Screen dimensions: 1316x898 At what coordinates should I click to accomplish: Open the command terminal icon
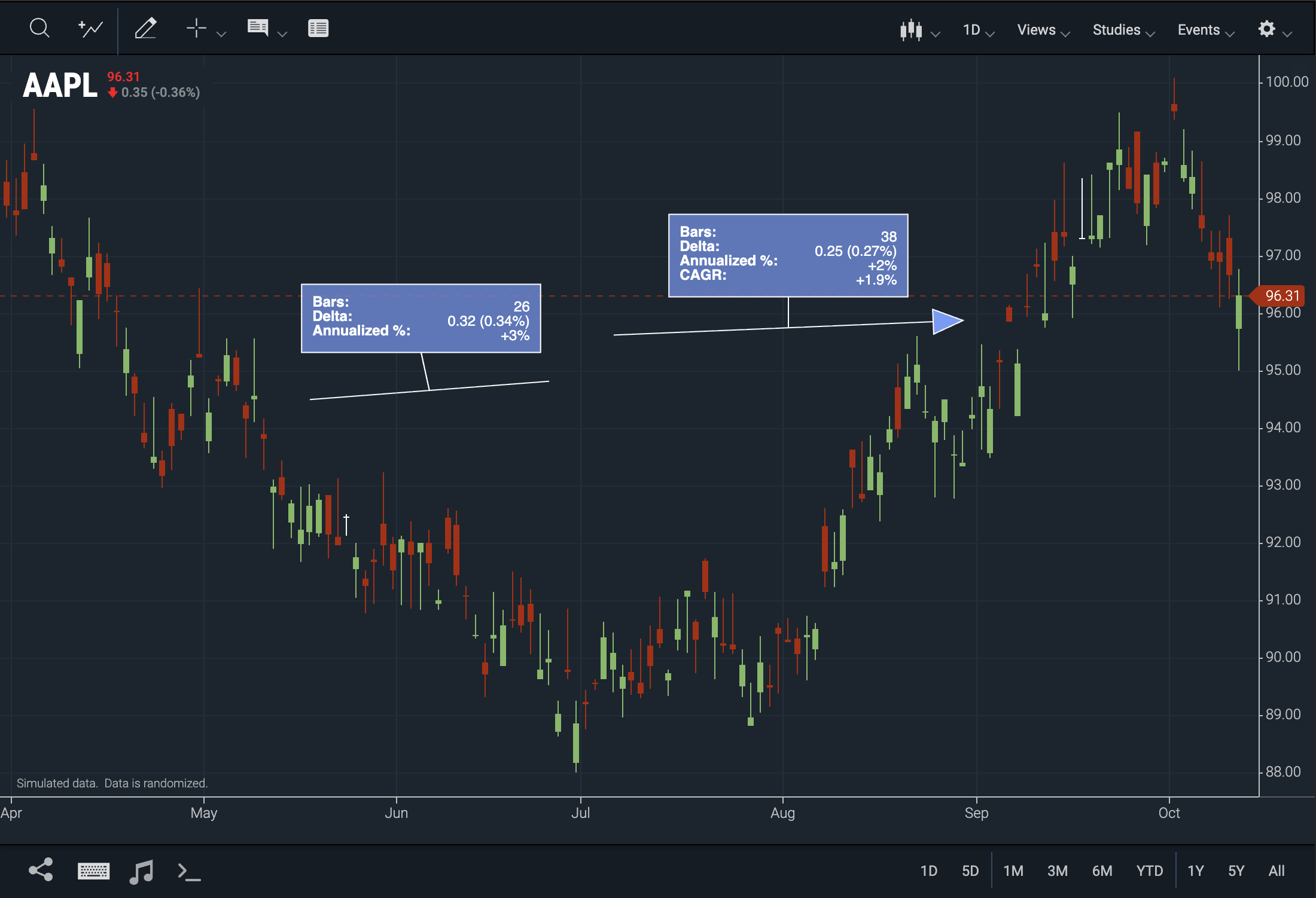coord(188,871)
